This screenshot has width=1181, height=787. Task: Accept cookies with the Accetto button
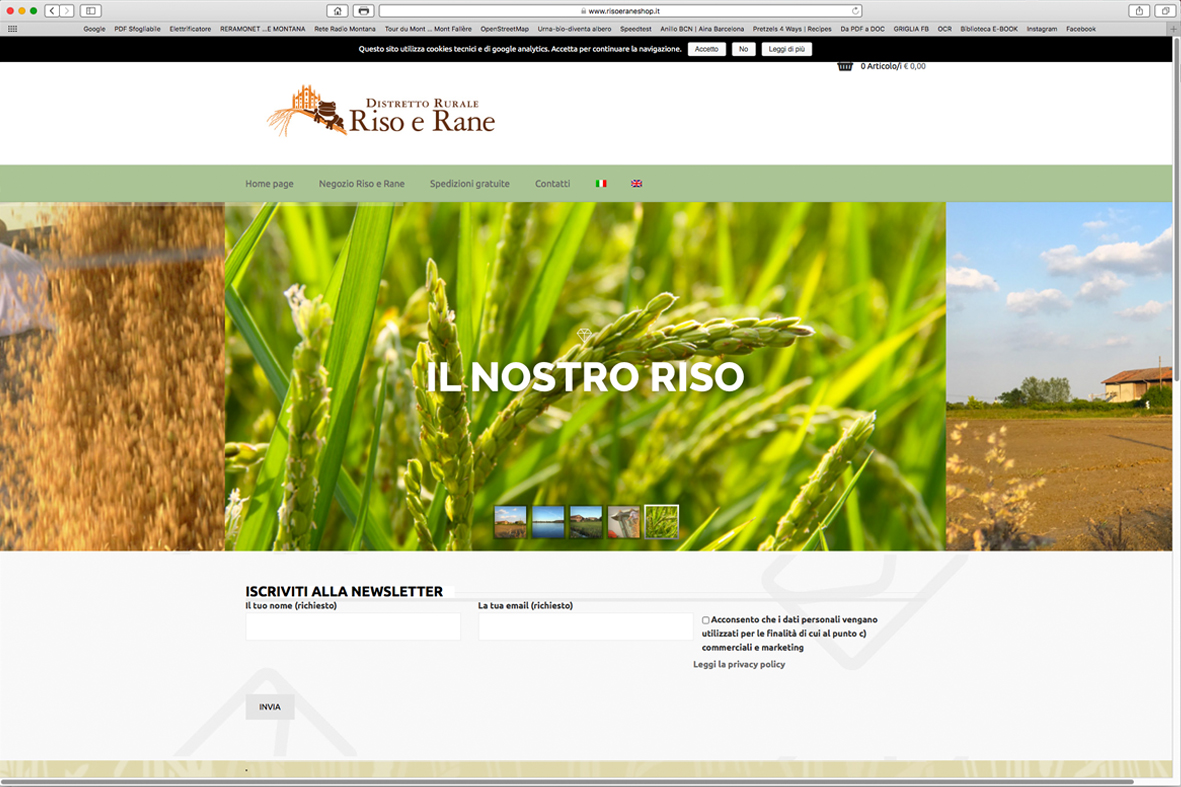tap(706, 49)
